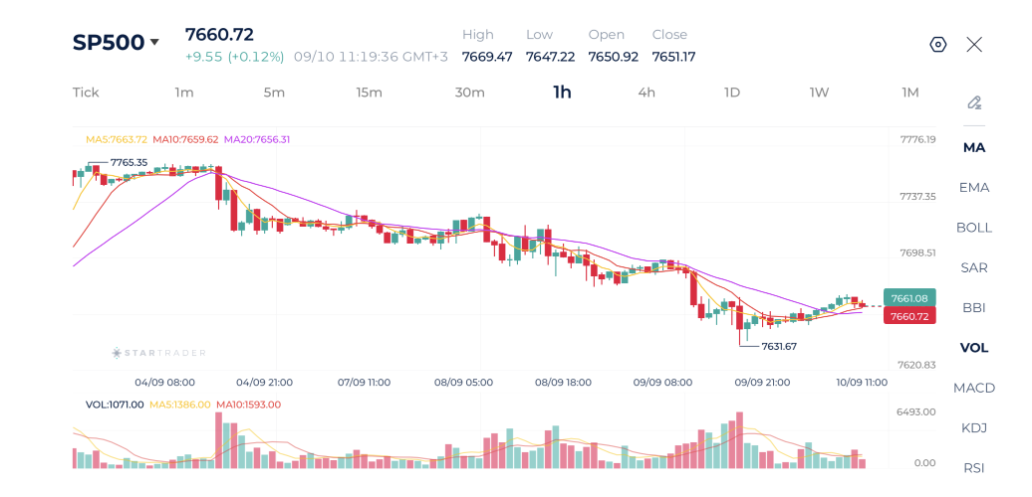
Task: Enable the SAR indicator
Action: [x=974, y=268]
